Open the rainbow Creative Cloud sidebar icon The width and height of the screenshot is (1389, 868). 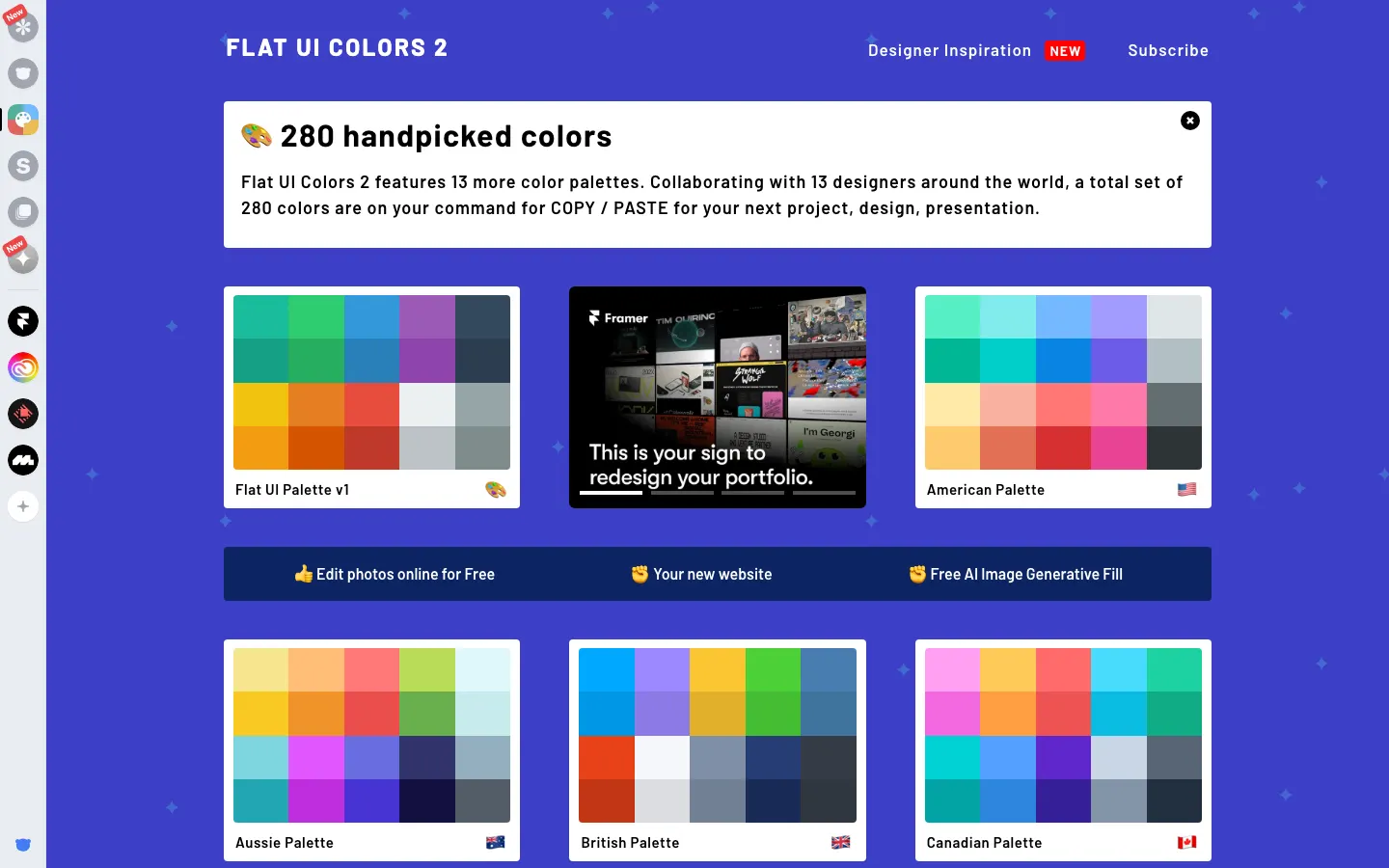pyautogui.click(x=23, y=367)
